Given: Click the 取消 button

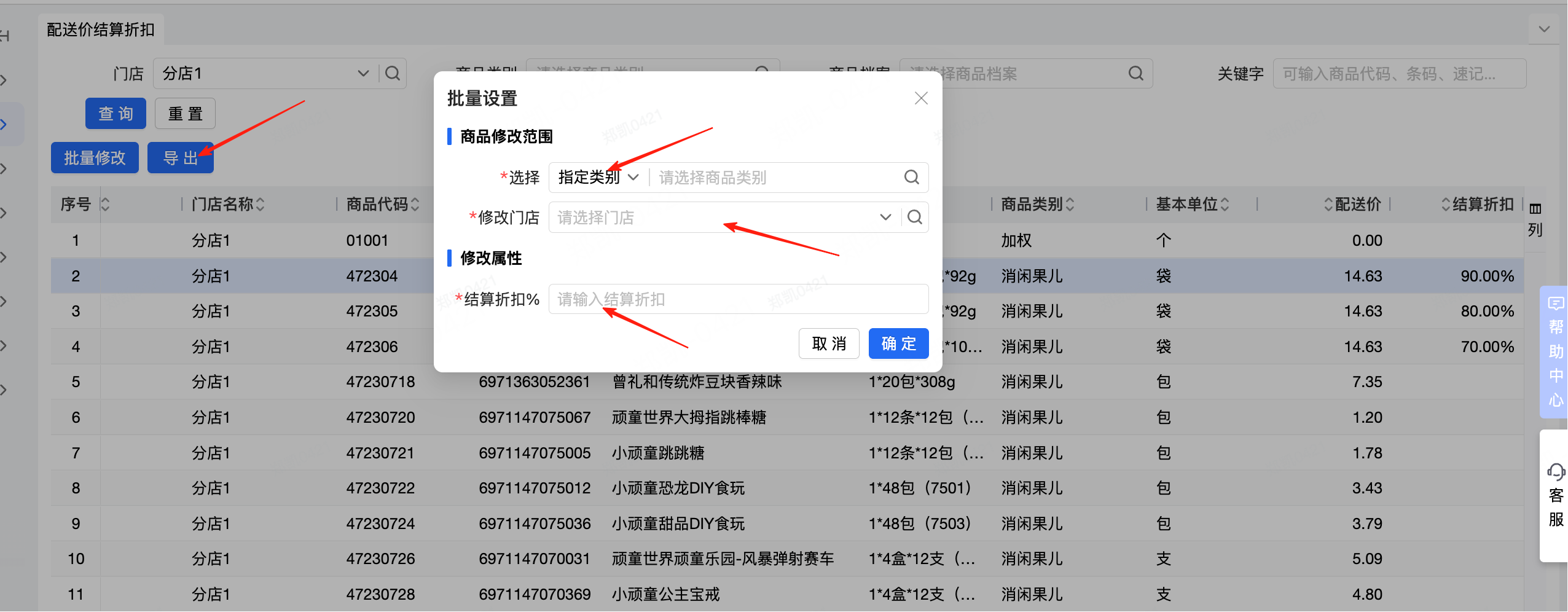Looking at the screenshot, I should [x=829, y=343].
